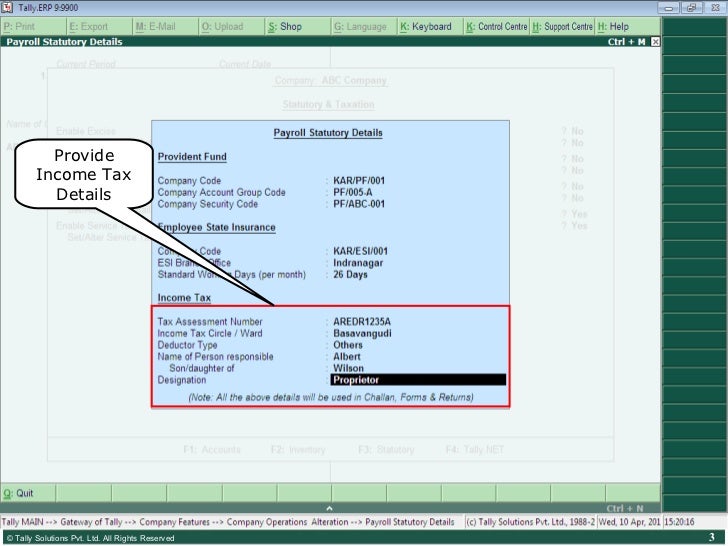Click the Ctrl + N label at bottom
This screenshot has width=728, height=546.
(x=624, y=508)
